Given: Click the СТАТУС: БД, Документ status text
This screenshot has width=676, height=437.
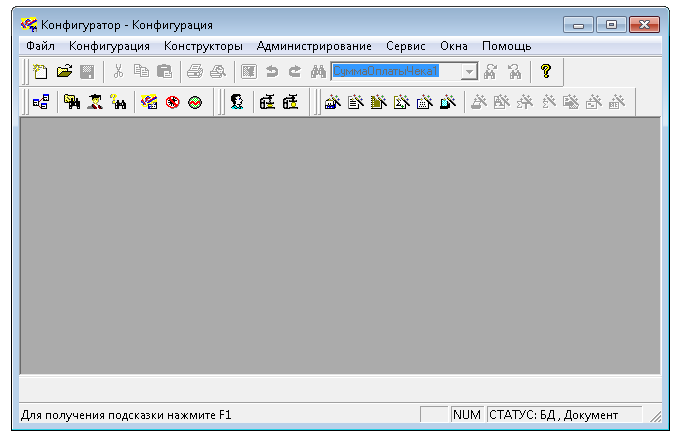Looking at the screenshot, I should tap(553, 415).
